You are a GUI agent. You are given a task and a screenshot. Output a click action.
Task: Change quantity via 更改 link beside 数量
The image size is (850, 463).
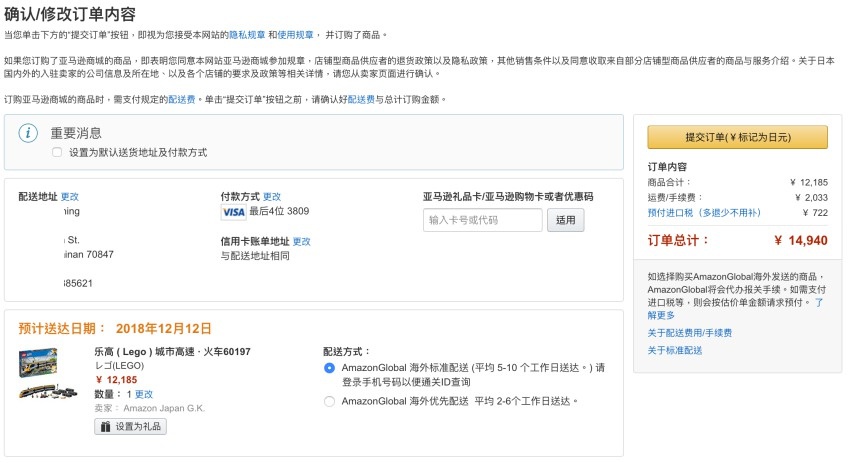(144, 394)
